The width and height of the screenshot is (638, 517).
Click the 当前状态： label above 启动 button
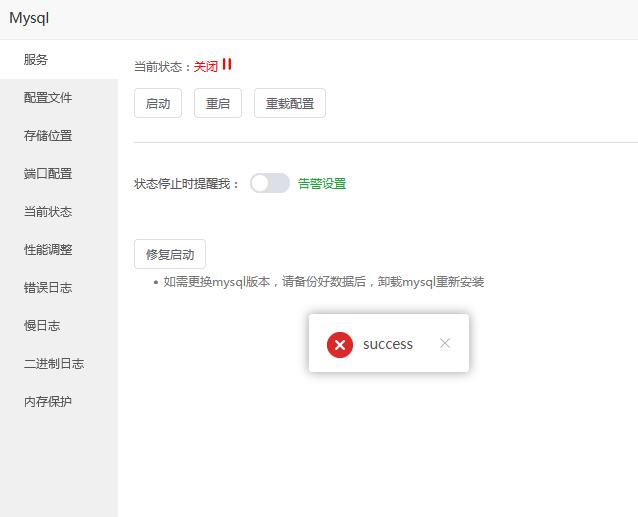pyautogui.click(x=163, y=66)
